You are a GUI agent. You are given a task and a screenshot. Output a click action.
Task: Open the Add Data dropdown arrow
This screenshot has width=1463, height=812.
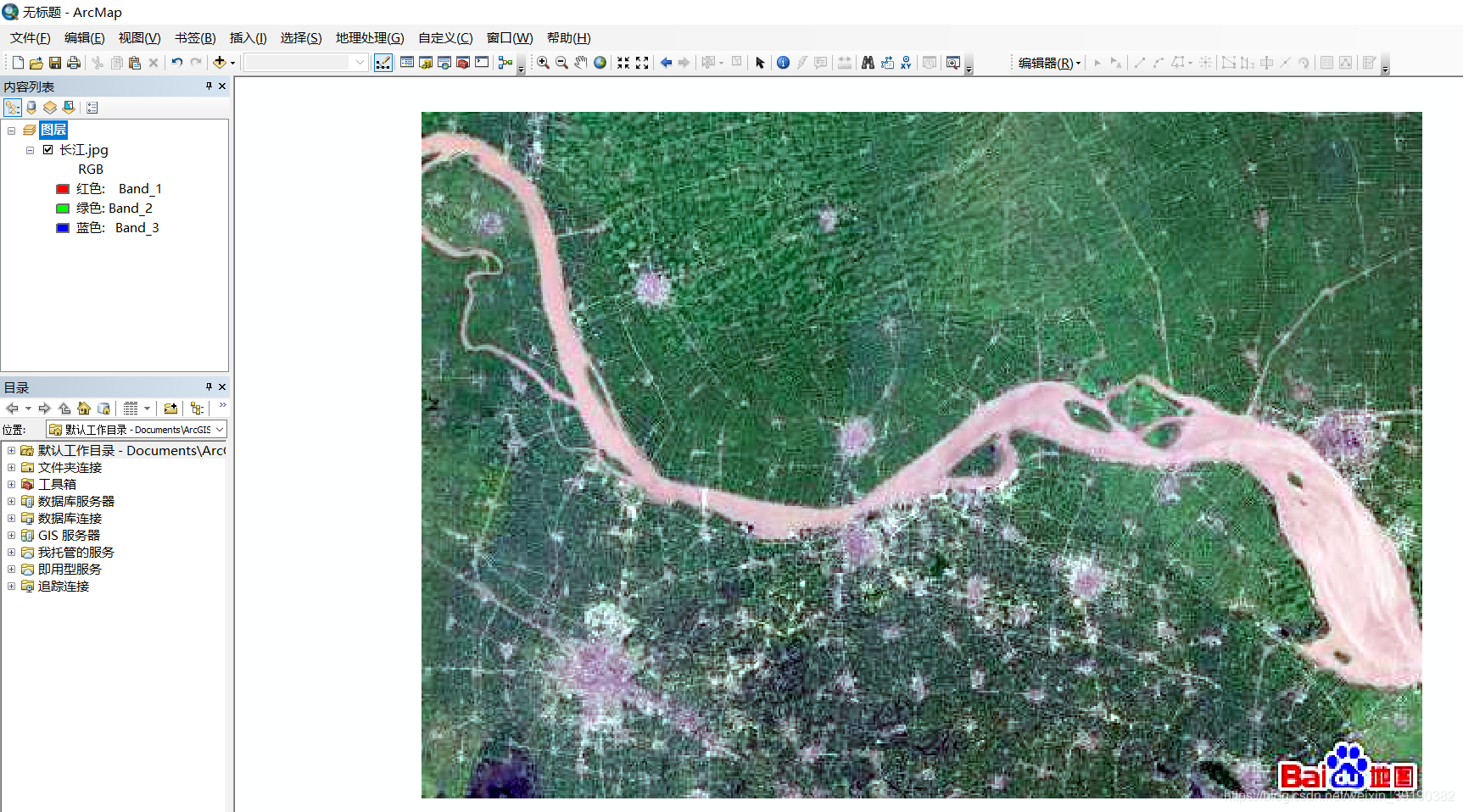(232, 63)
